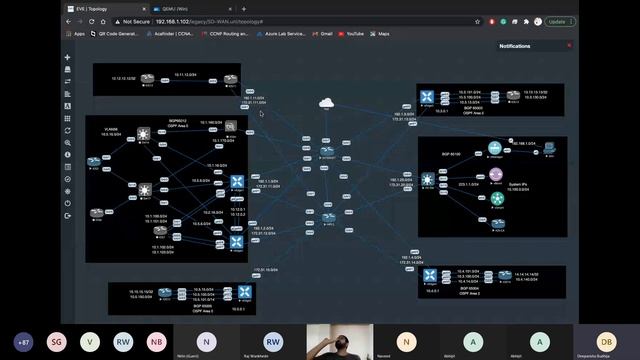Refresh the topology with the circular arrows icon
The width and height of the screenshot is (640, 360).
point(67,131)
